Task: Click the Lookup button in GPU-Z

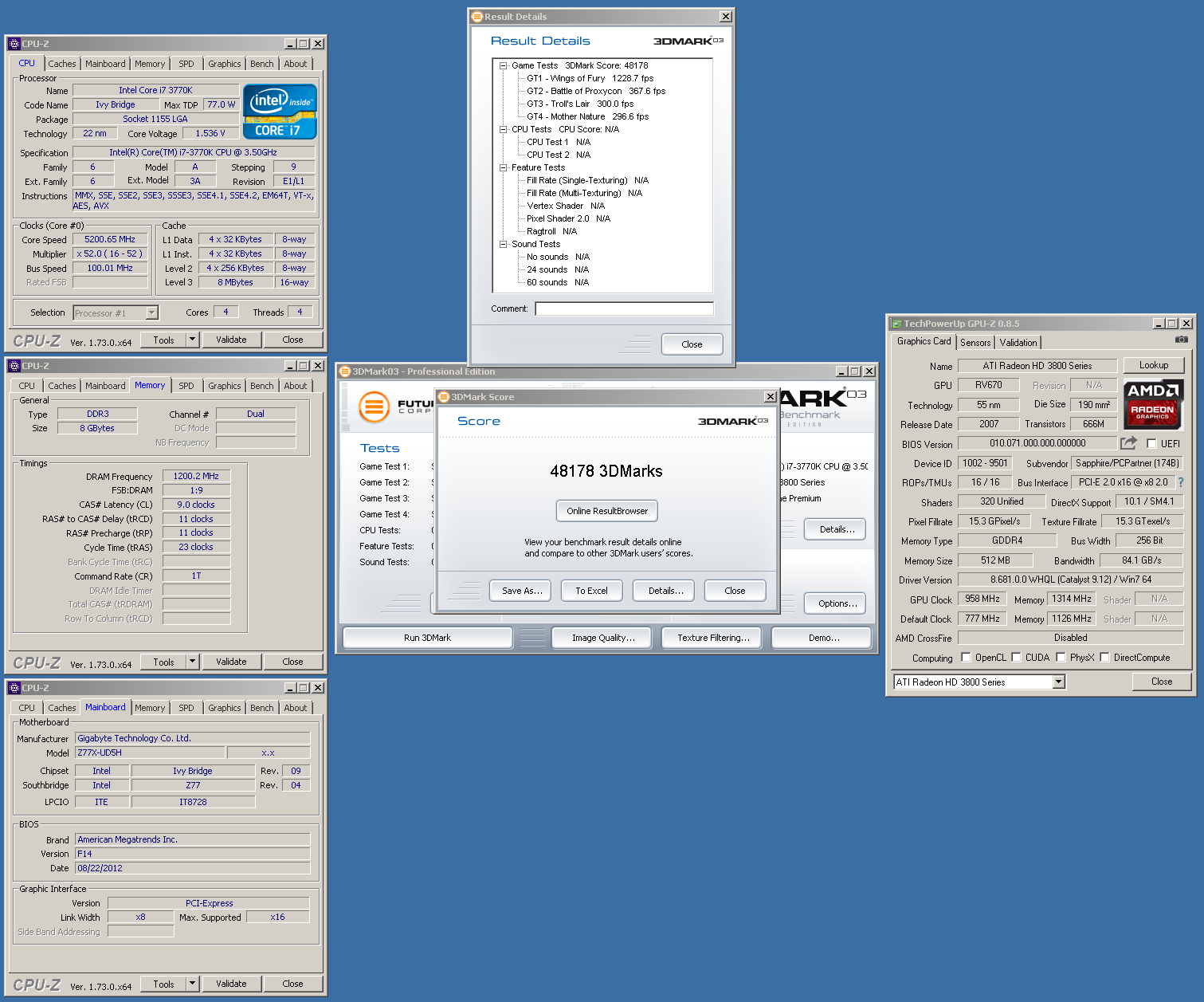Action: 1154,365
